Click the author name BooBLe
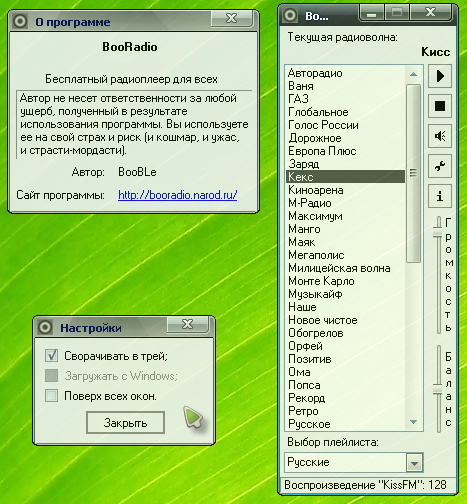This screenshot has height=504, width=467. pyautogui.click(x=137, y=172)
